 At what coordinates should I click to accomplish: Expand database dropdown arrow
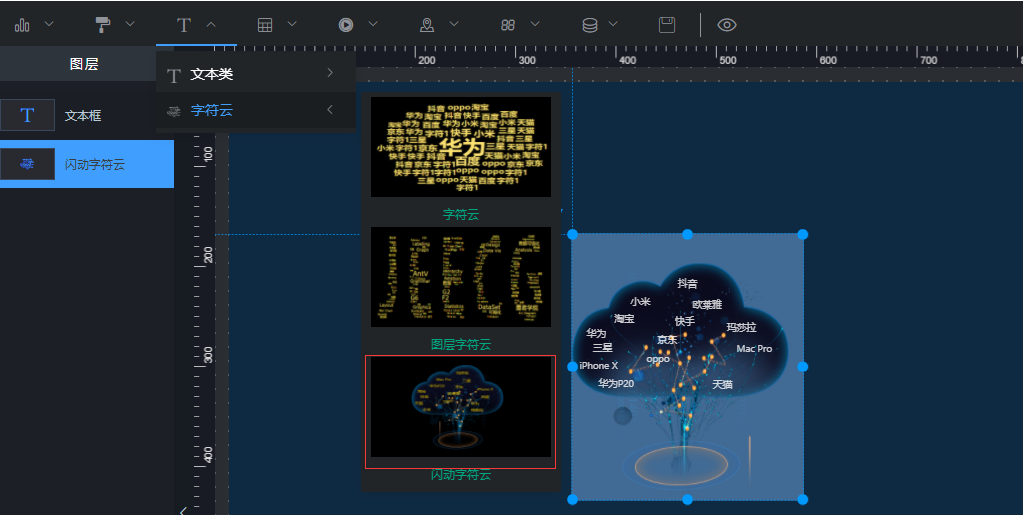613,24
